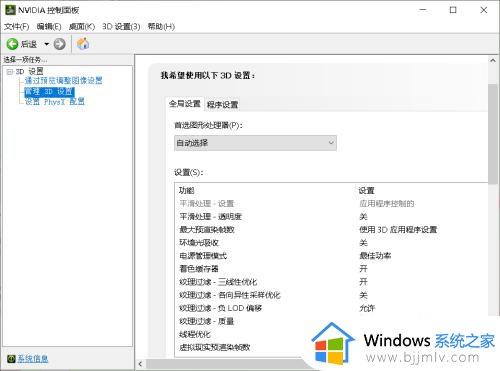Open the 系统信息 link
This screenshot has height=371, width=500.
pos(33,359)
